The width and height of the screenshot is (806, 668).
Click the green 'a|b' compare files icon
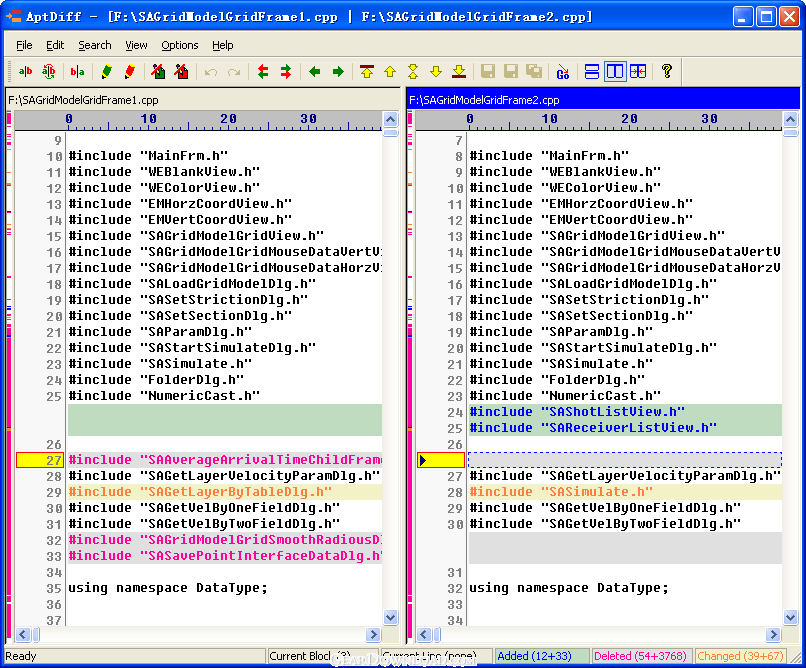click(x=25, y=71)
